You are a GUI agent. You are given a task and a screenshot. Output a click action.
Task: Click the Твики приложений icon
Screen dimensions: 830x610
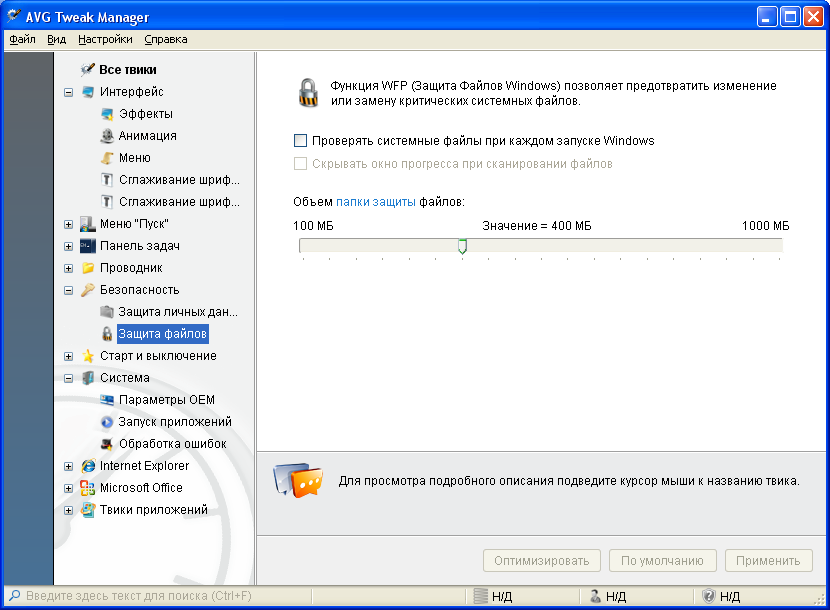pos(88,510)
